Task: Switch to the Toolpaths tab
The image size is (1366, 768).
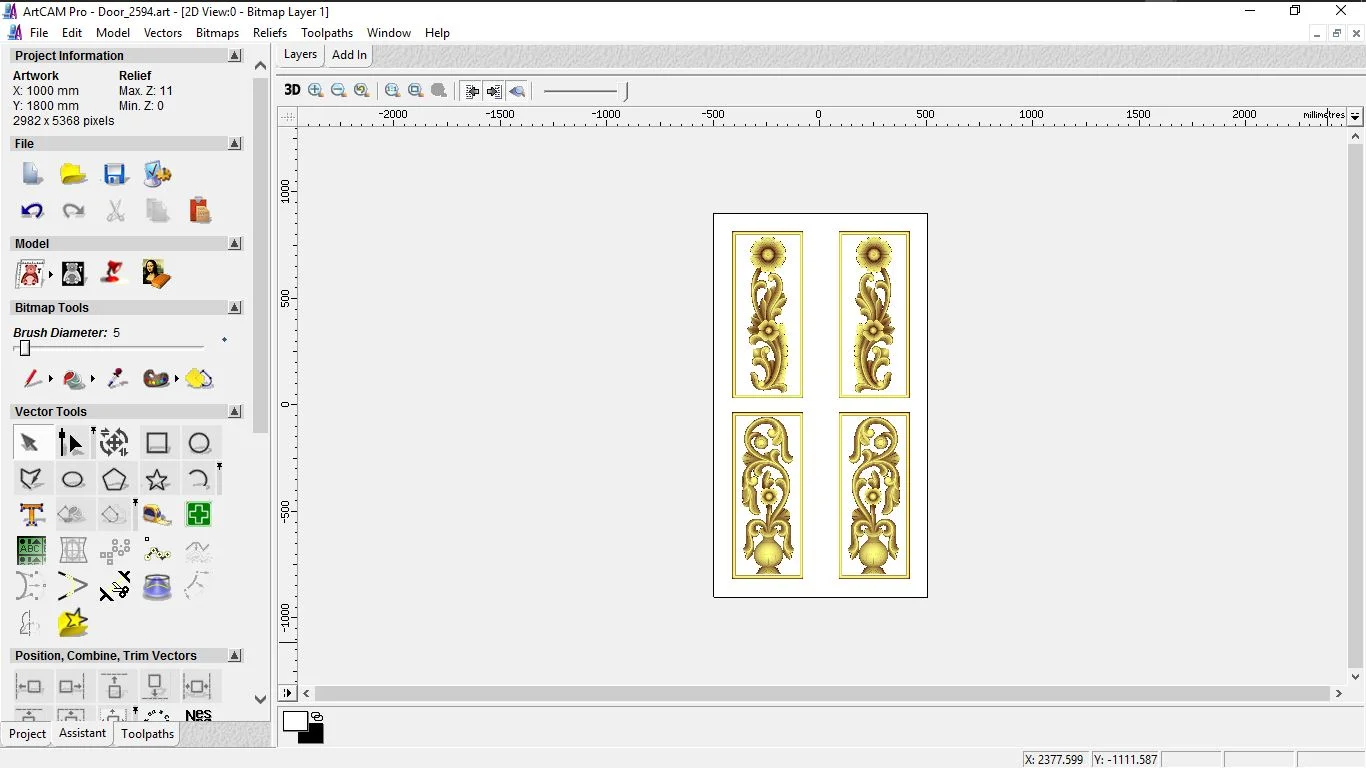Action: click(x=147, y=734)
